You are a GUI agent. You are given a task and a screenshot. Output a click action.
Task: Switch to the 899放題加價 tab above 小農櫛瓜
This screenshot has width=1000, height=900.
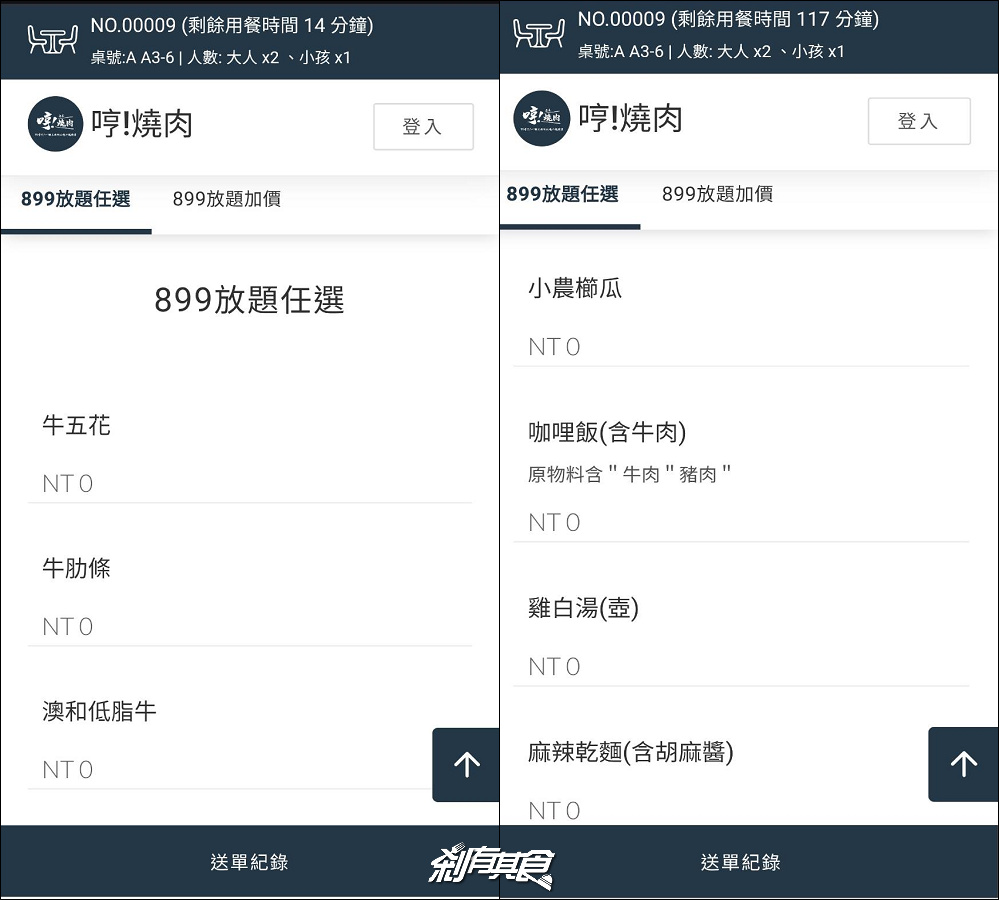coord(717,194)
